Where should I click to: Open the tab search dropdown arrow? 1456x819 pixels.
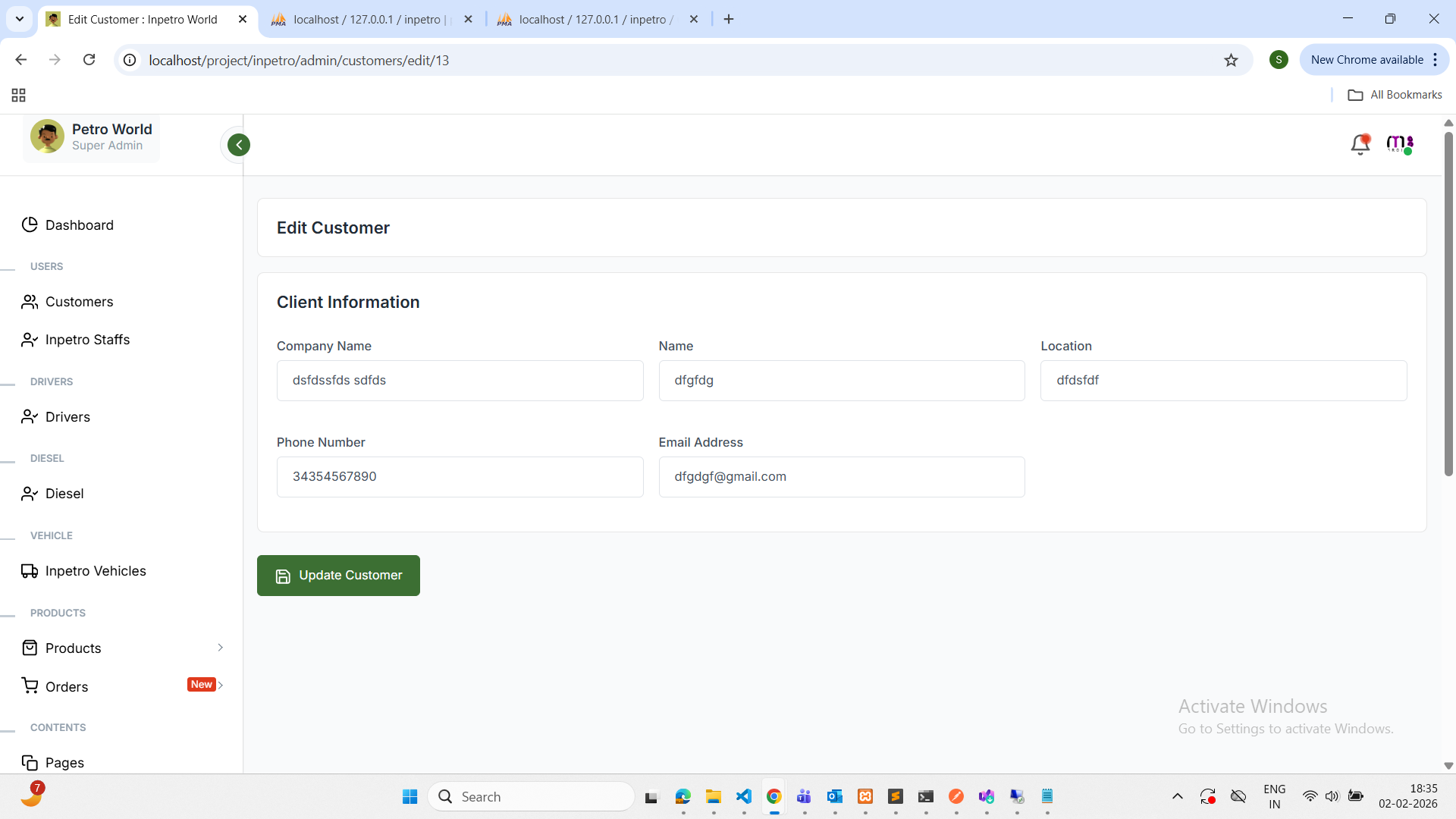[20, 19]
